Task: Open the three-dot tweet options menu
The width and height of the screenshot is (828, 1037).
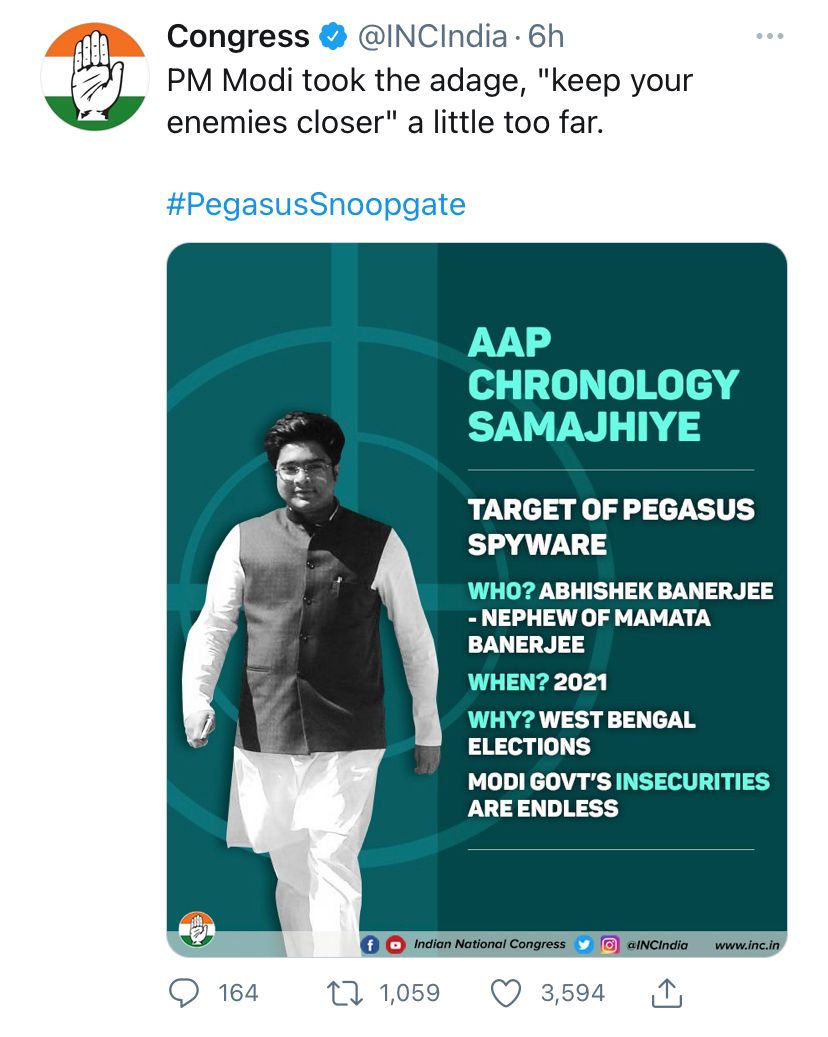Action: coord(770,36)
